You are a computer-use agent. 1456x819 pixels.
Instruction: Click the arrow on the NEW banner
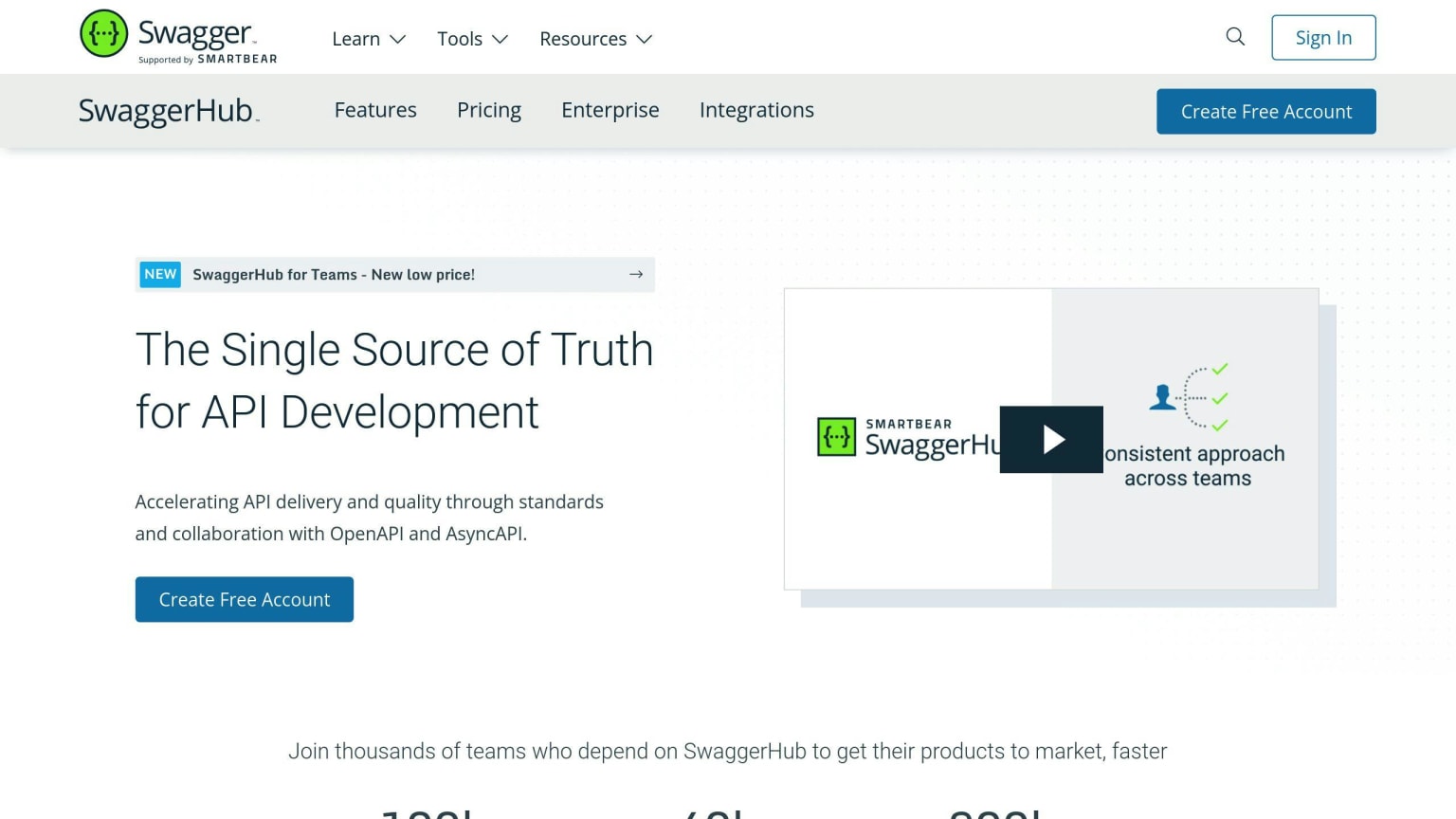coord(636,274)
